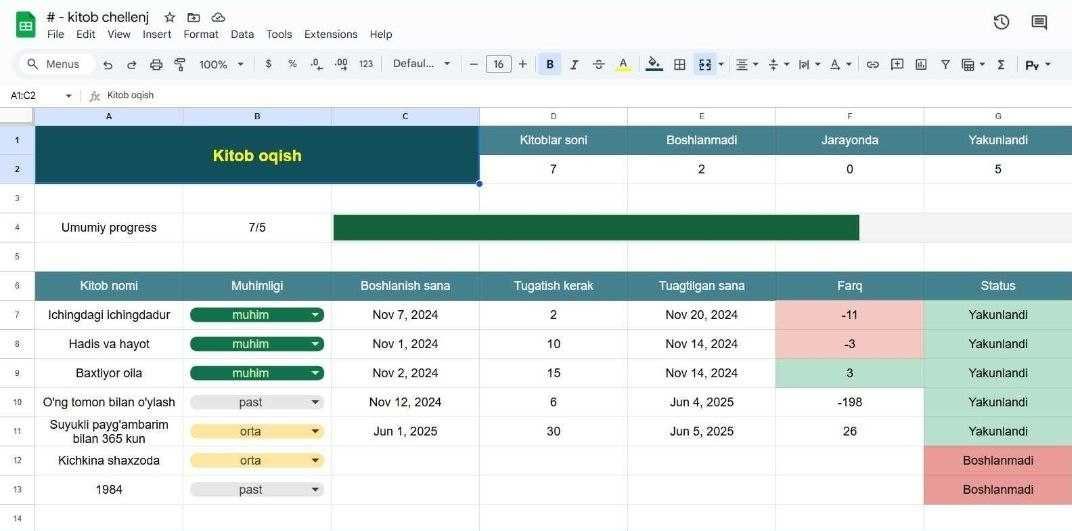
Task: Open the Insert menu
Action: coord(157,34)
